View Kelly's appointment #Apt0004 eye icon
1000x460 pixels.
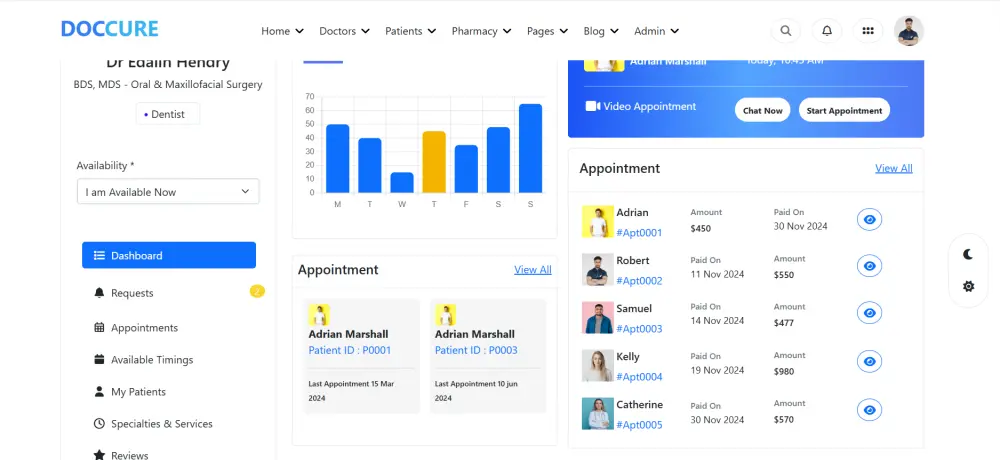coord(869,361)
